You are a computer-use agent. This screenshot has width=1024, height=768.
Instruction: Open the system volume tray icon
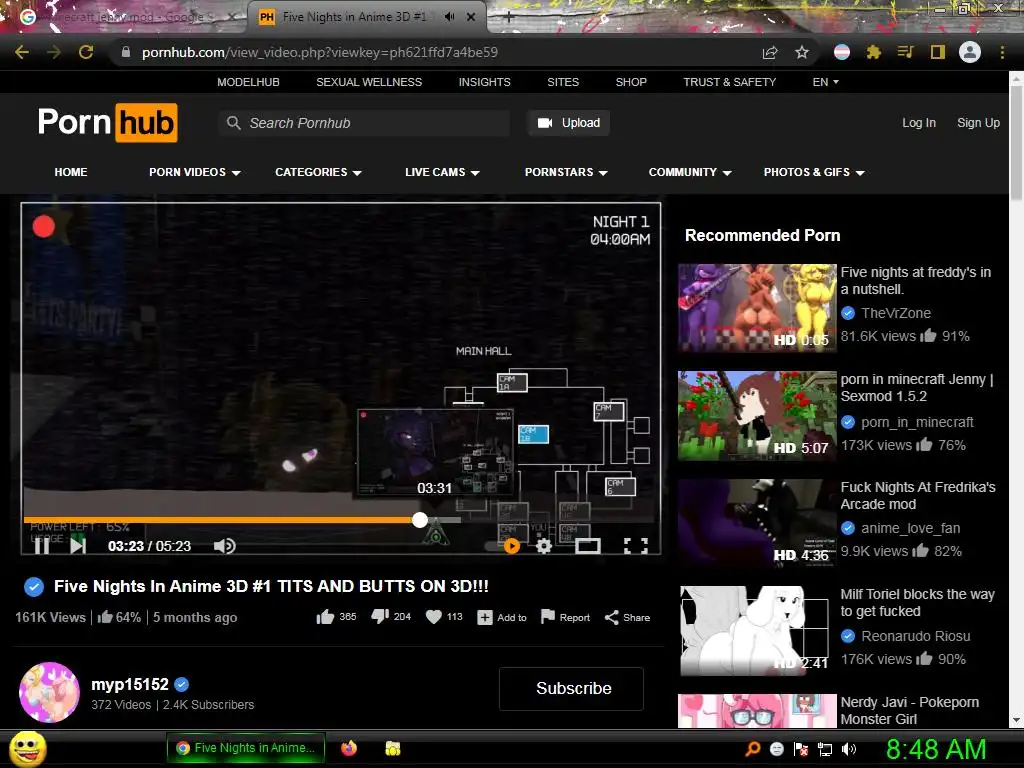tap(849, 749)
